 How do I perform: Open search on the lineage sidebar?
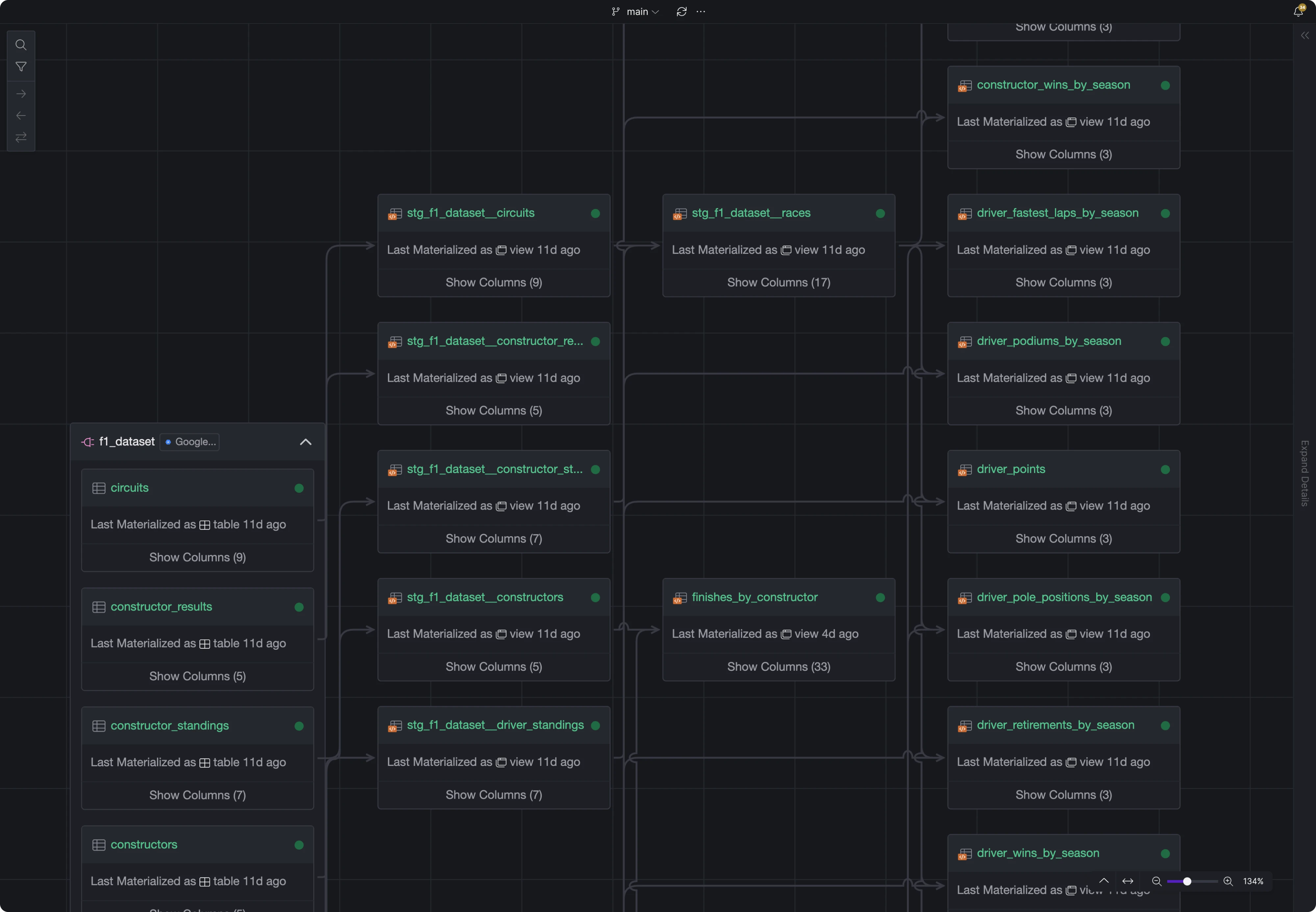(x=21, y=44)
